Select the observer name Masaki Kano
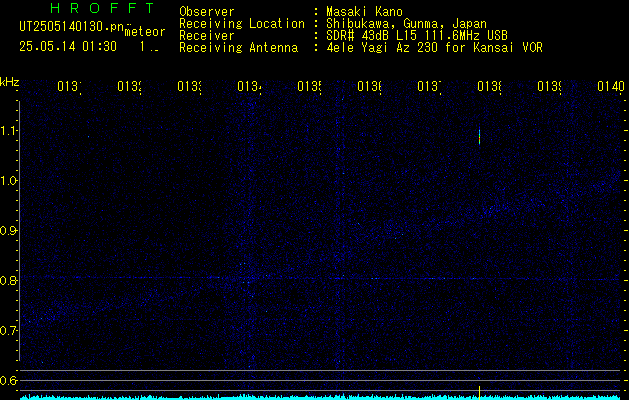This screenshot has height=400, width=629. [x=364, y=12]
